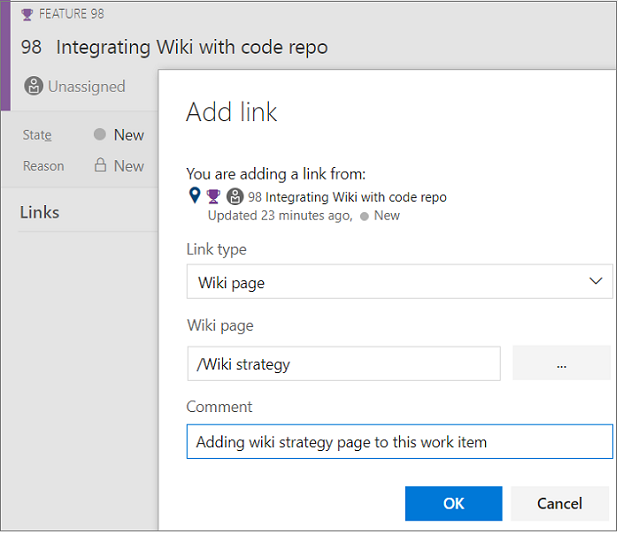Click the Unassigned assignee field
The height and width of the screenshot is (534, 621).
point(75,86)
